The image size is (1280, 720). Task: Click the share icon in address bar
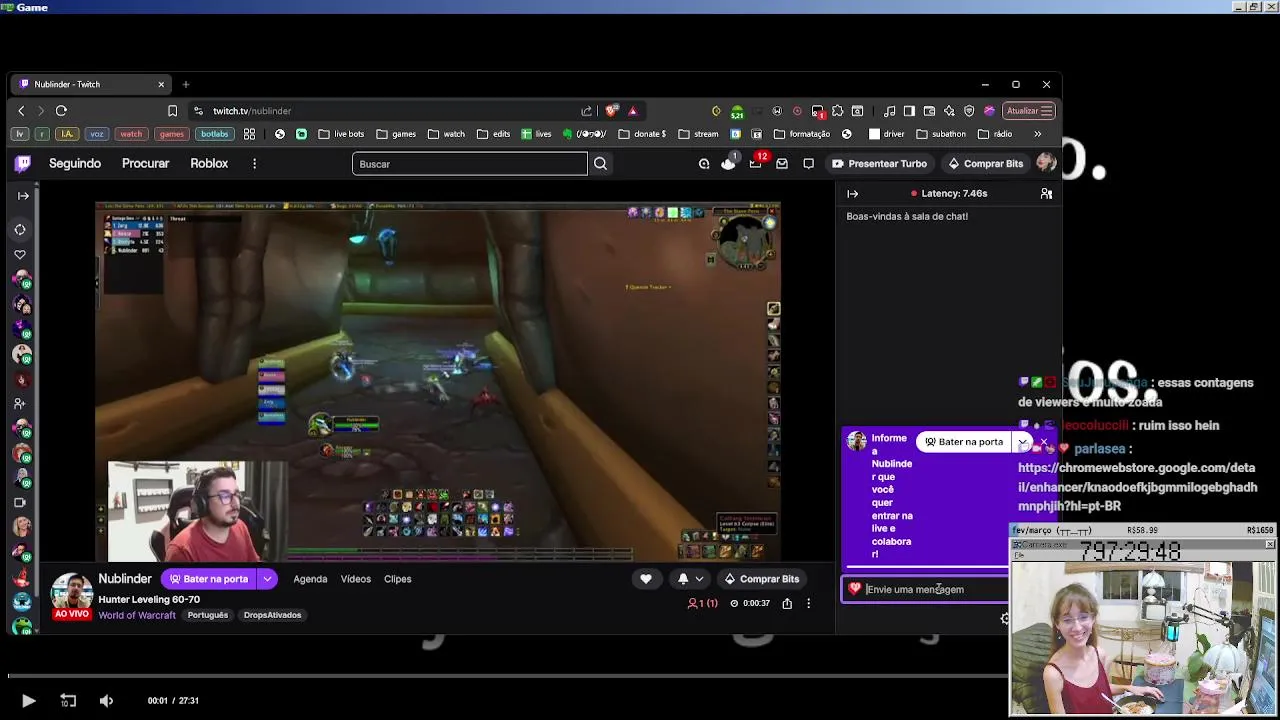[586, 111]
